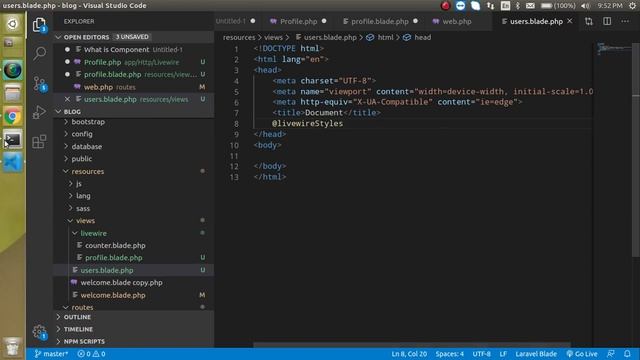The width and height of the screenshot is (640, 360).
Task: Click the Open Changes icon in editor toolbar
Action: [589, 21]
